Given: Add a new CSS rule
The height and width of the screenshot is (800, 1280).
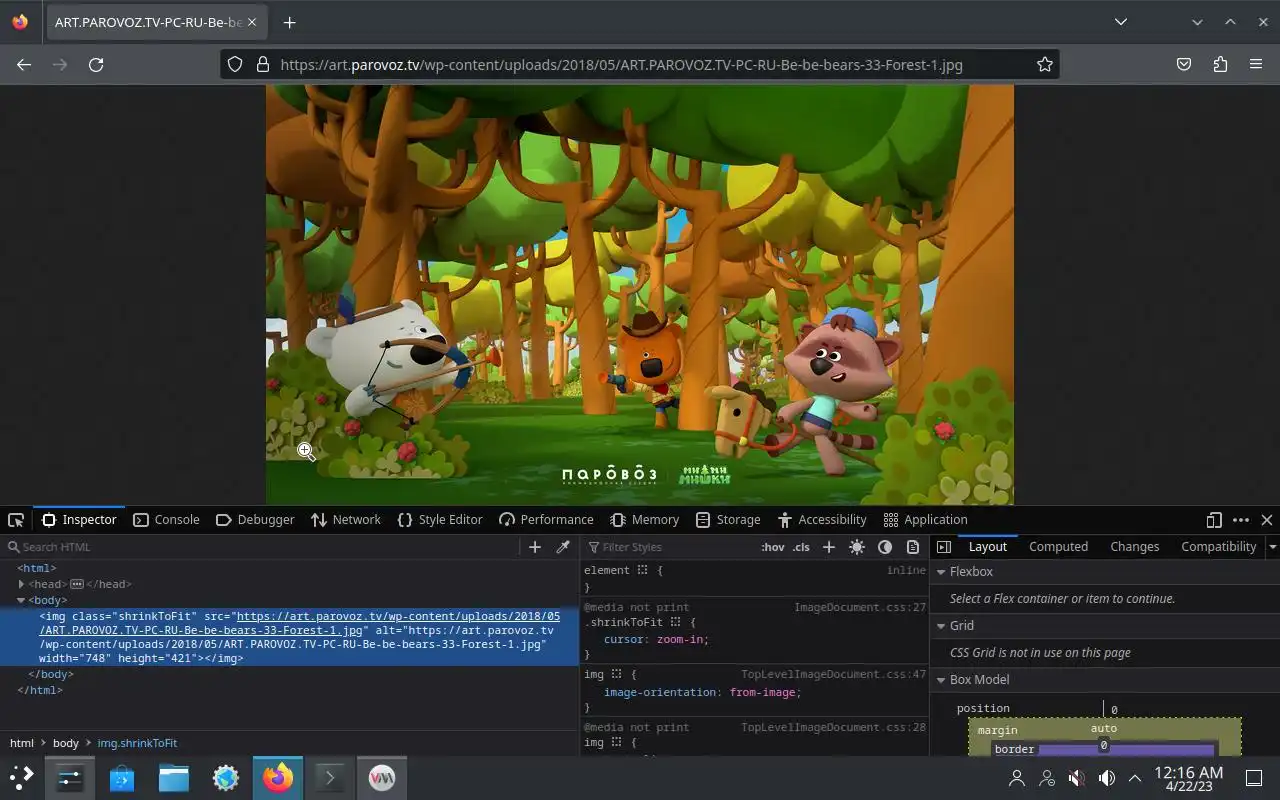Looking at the screenshot, I should tap(828, 547).
